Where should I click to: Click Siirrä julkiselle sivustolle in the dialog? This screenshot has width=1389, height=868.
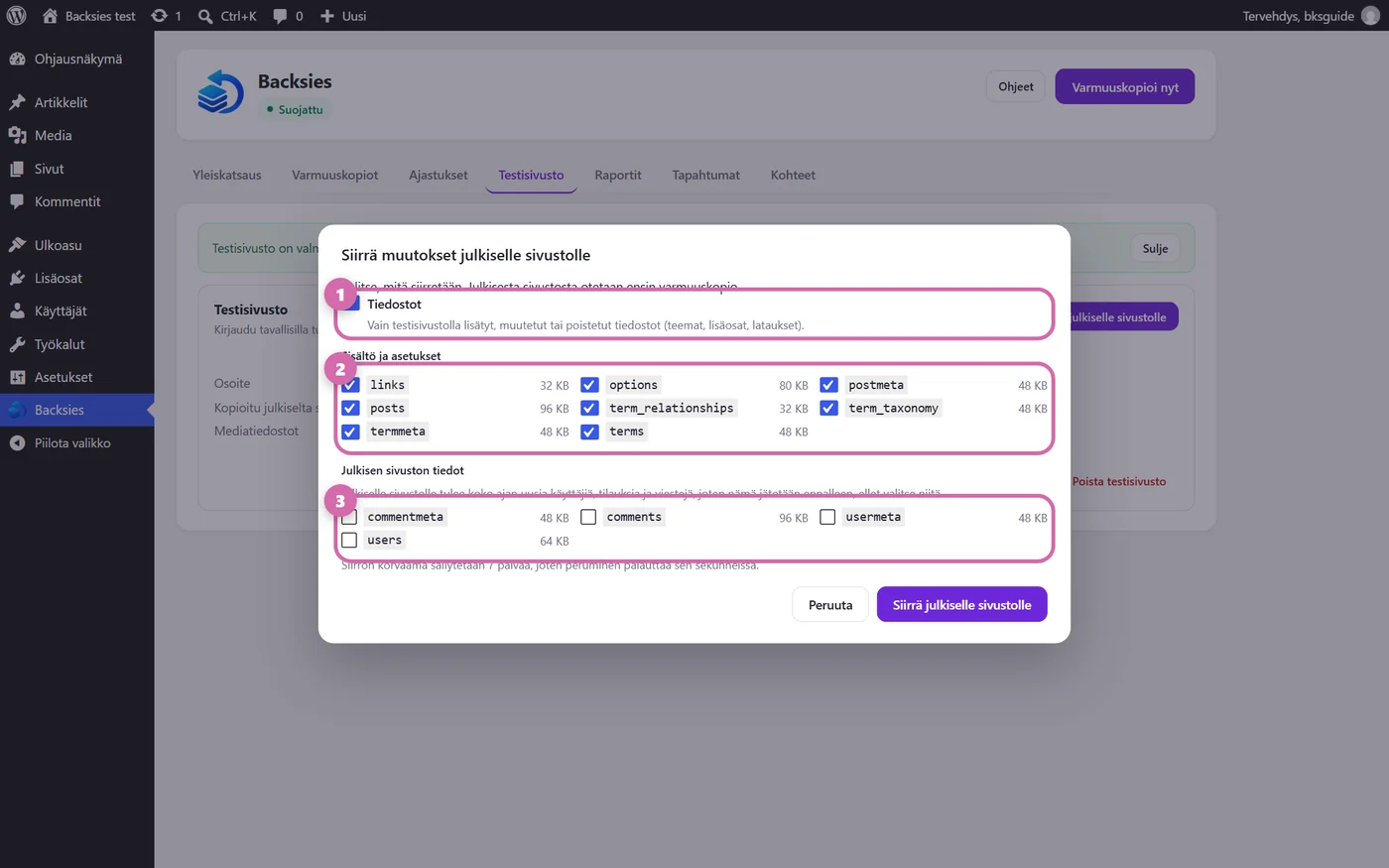(962, 605)
